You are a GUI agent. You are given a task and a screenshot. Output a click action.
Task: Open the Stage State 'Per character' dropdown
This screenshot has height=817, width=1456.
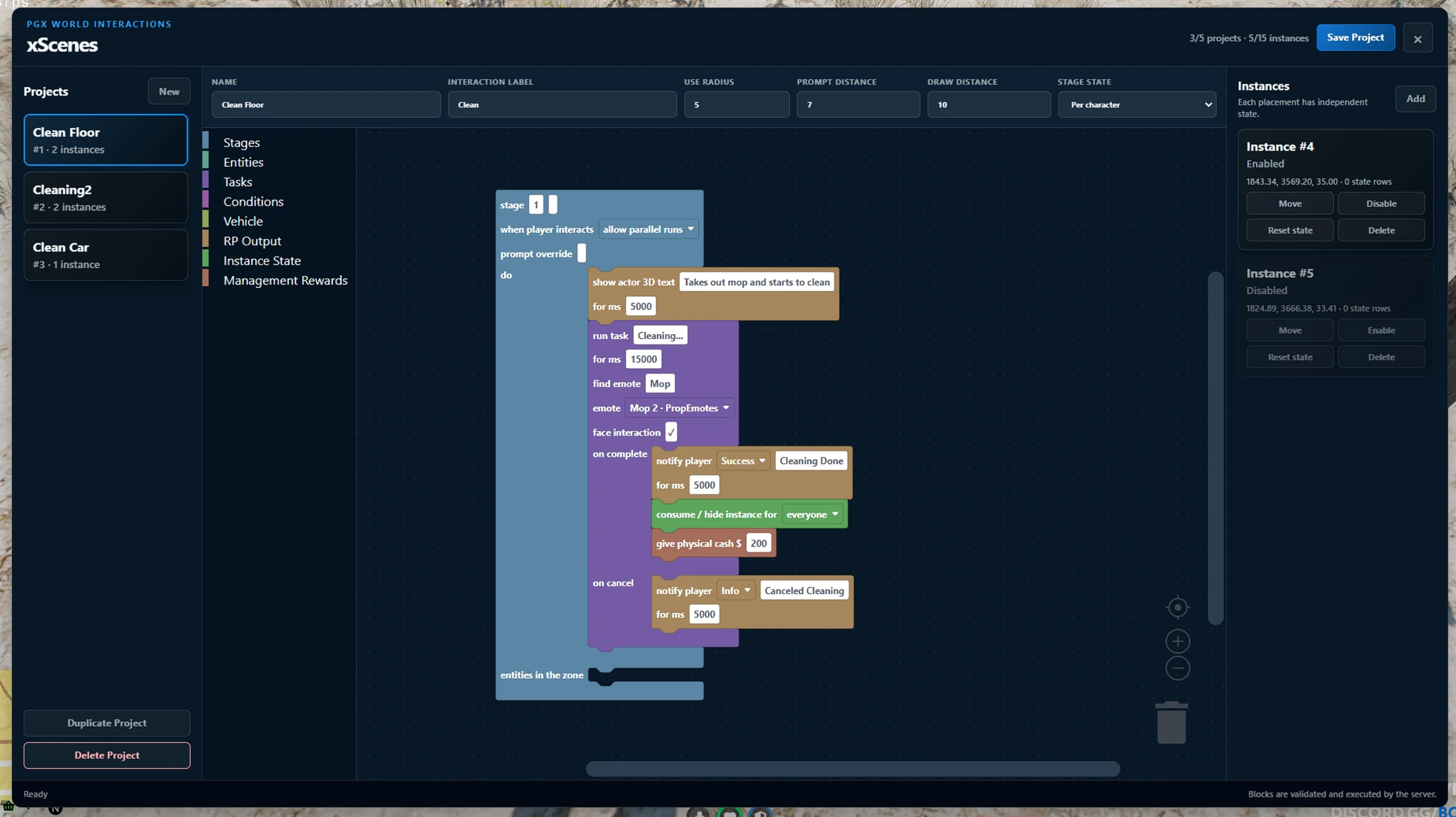(x=1137, y=104)
